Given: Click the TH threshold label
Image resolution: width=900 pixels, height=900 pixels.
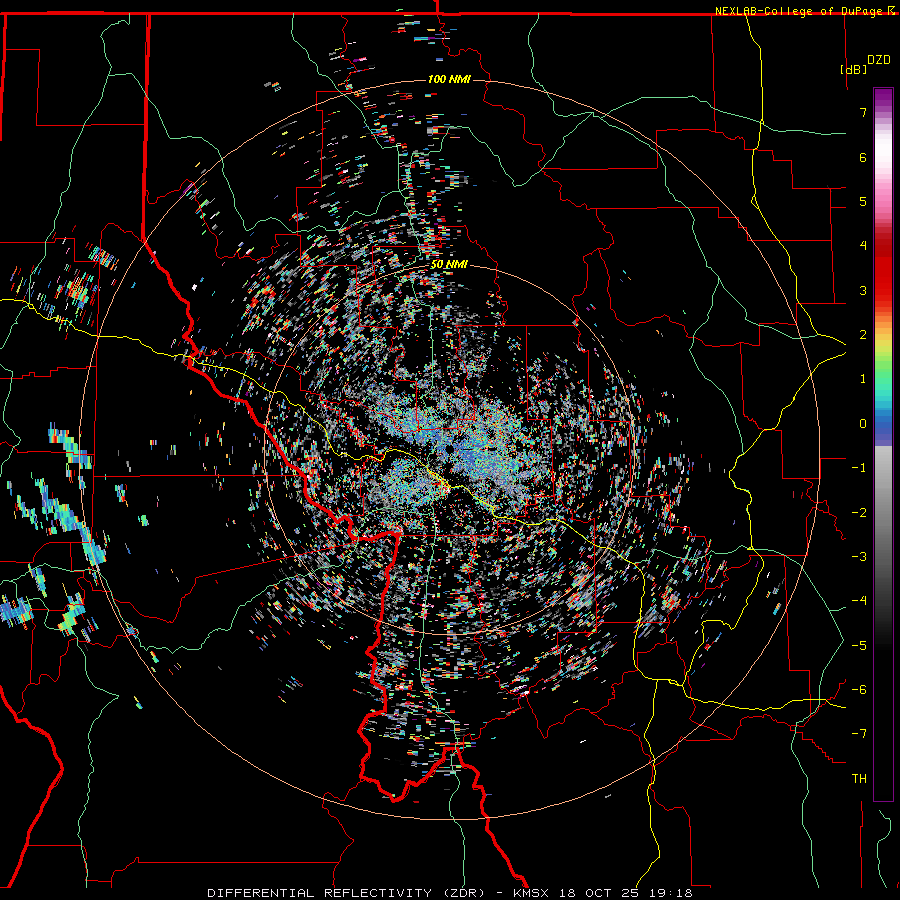Looking at the screenshot, I should [859, 779].
